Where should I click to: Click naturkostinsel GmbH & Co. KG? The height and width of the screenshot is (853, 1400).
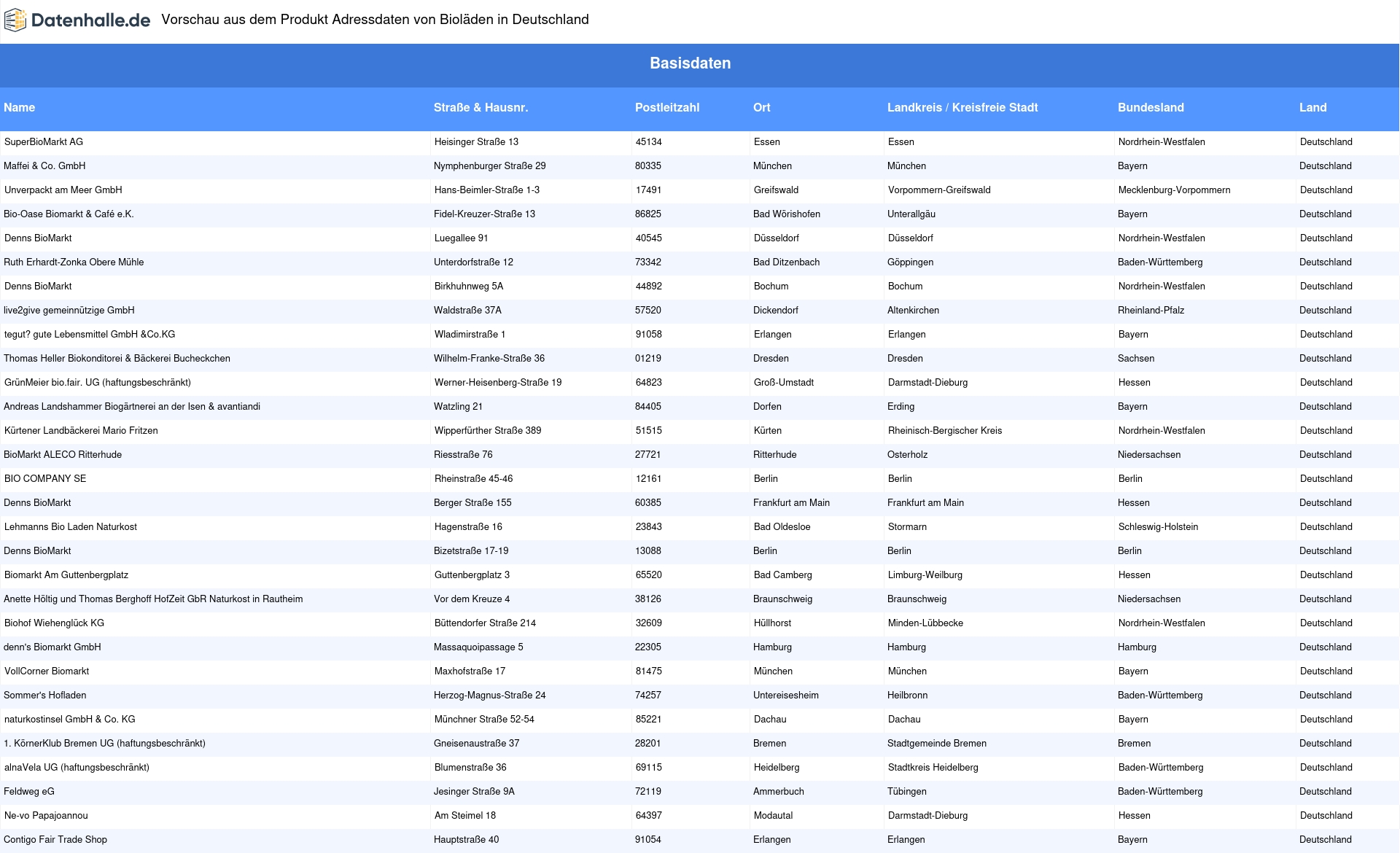tap(70, 720)
